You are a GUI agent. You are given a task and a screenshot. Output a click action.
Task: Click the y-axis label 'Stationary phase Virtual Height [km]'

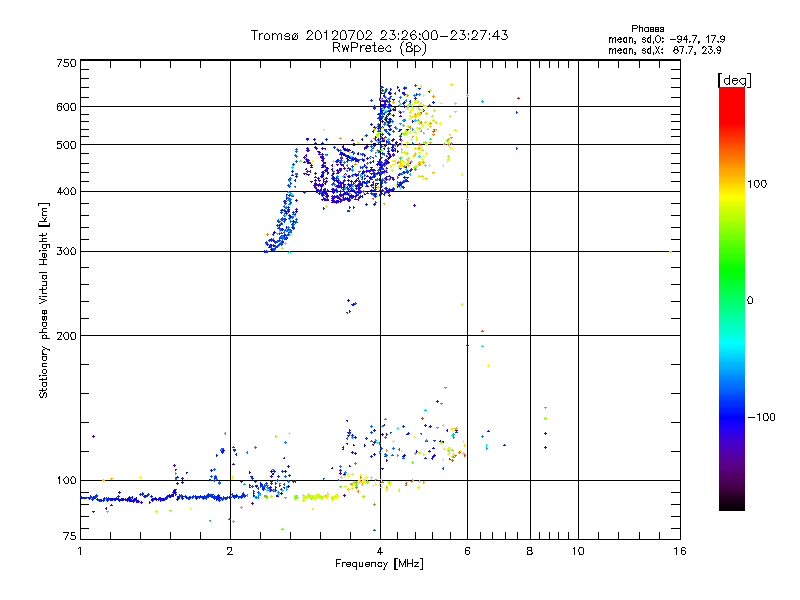tap(43, 300)
